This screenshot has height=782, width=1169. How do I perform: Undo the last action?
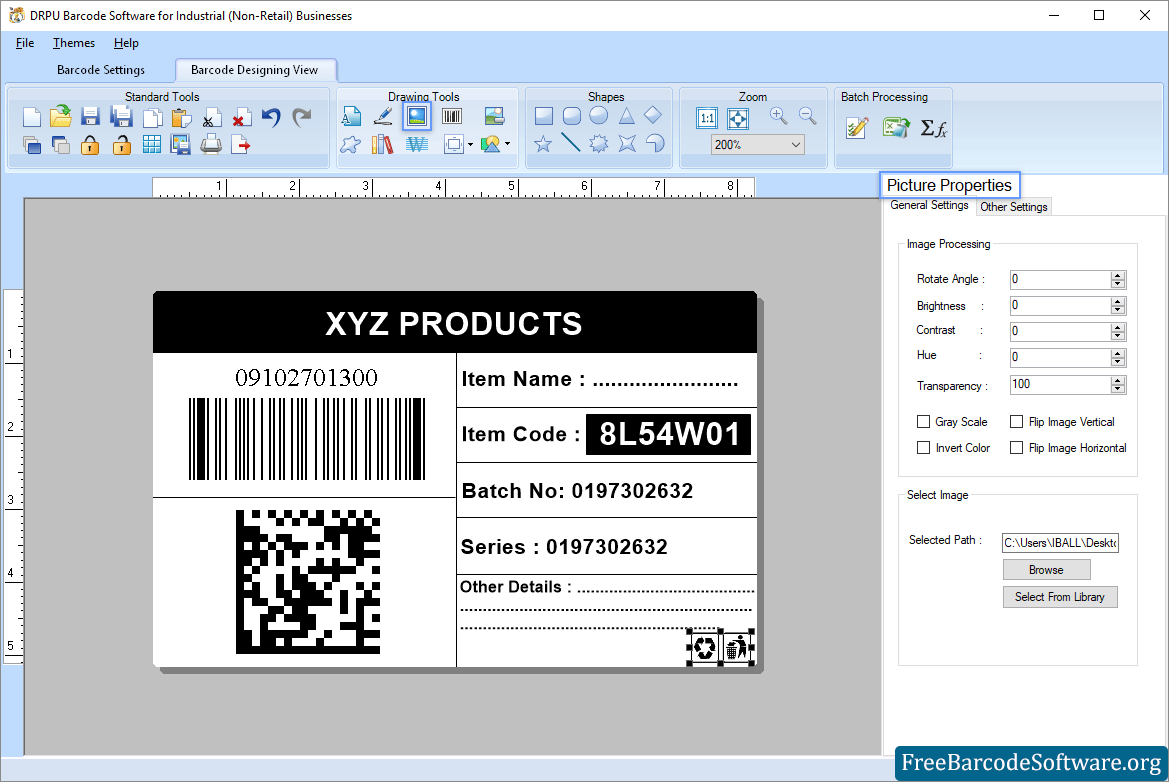tap(271, 117)
